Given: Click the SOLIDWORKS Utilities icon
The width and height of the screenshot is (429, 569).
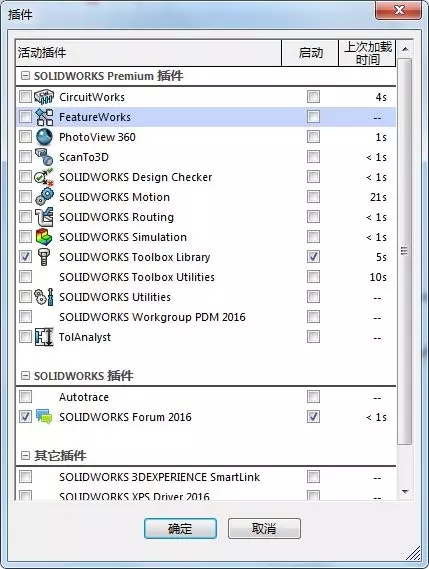Looking at the screenshot, I should pos(44,296).
